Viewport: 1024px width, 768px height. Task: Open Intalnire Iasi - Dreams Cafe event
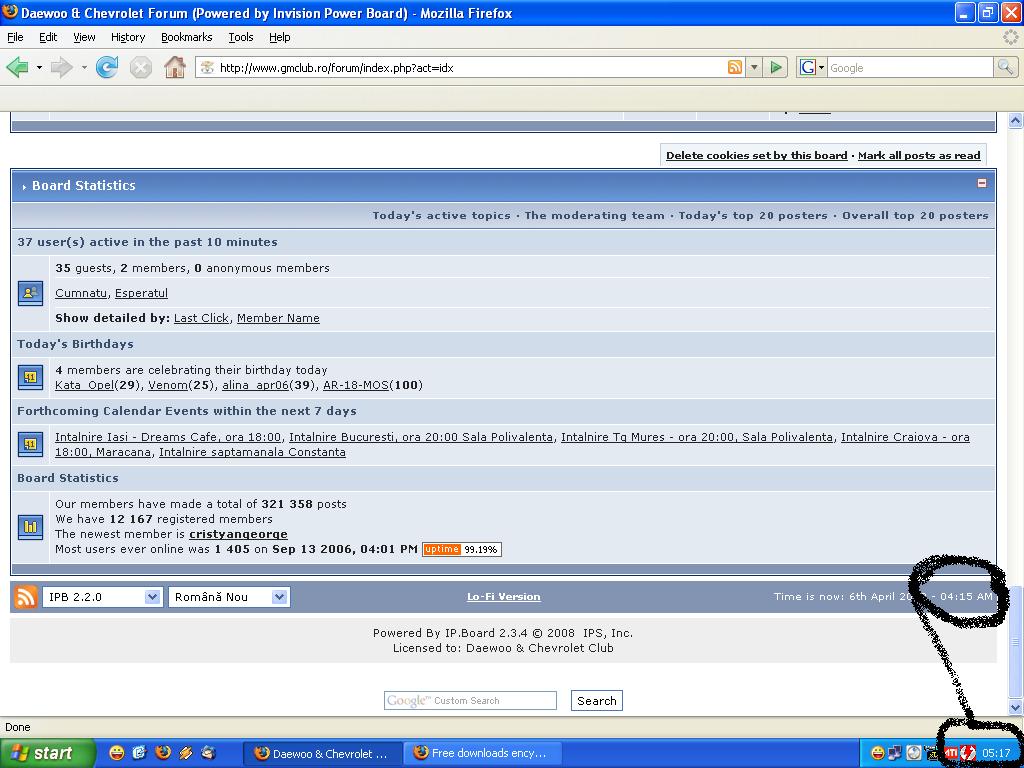pyautogui.click(x=168, y=438)
